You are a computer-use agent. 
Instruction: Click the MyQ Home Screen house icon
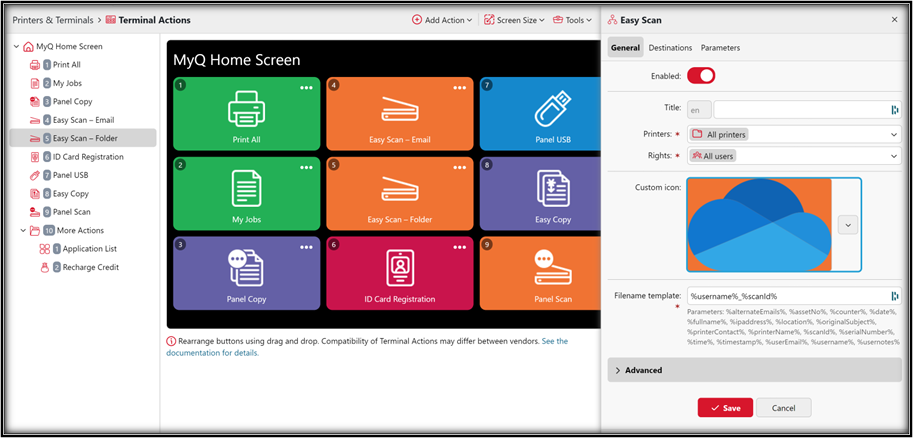(x=28, y=47)
